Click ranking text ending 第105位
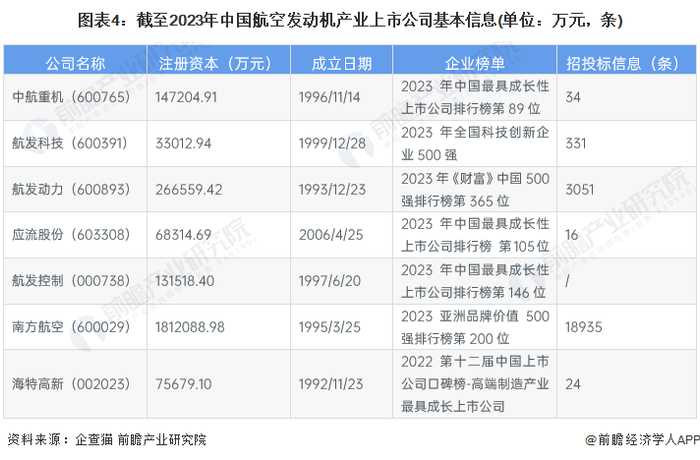Image resolution: width=700 pixels, height=460 pixels. click(475, 234)
